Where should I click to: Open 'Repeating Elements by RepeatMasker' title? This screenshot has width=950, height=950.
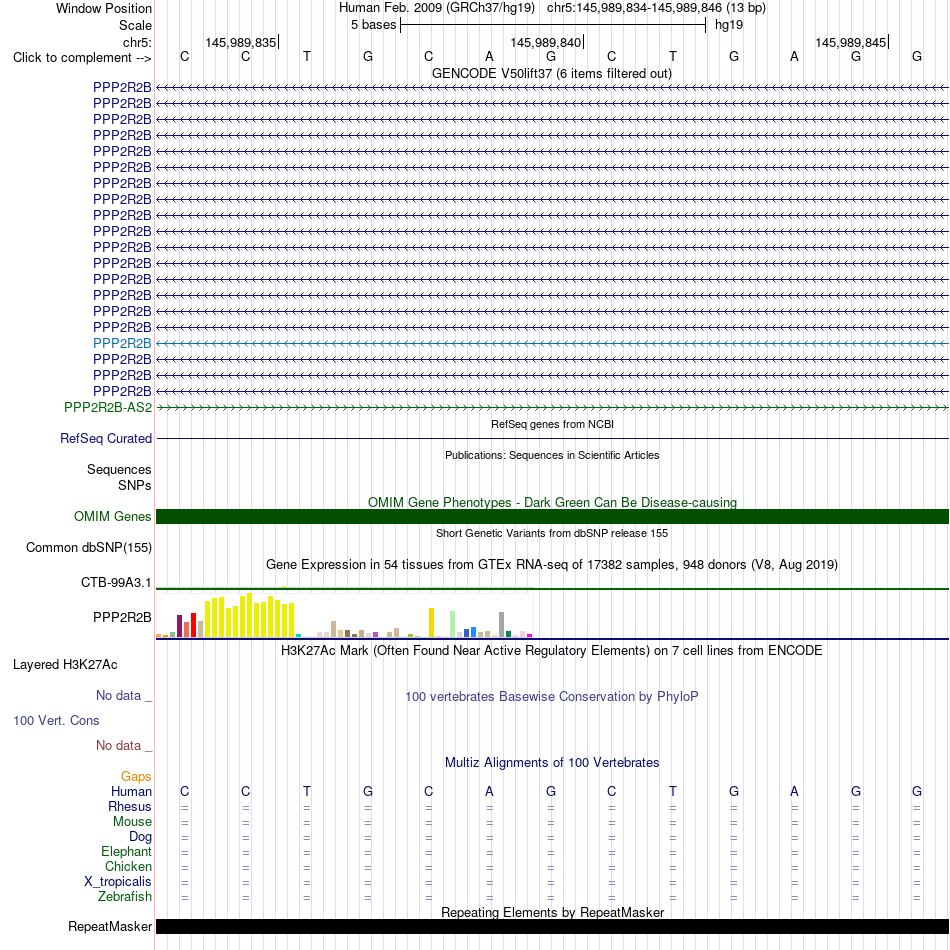pyautogui.click(x=552, y=912)
